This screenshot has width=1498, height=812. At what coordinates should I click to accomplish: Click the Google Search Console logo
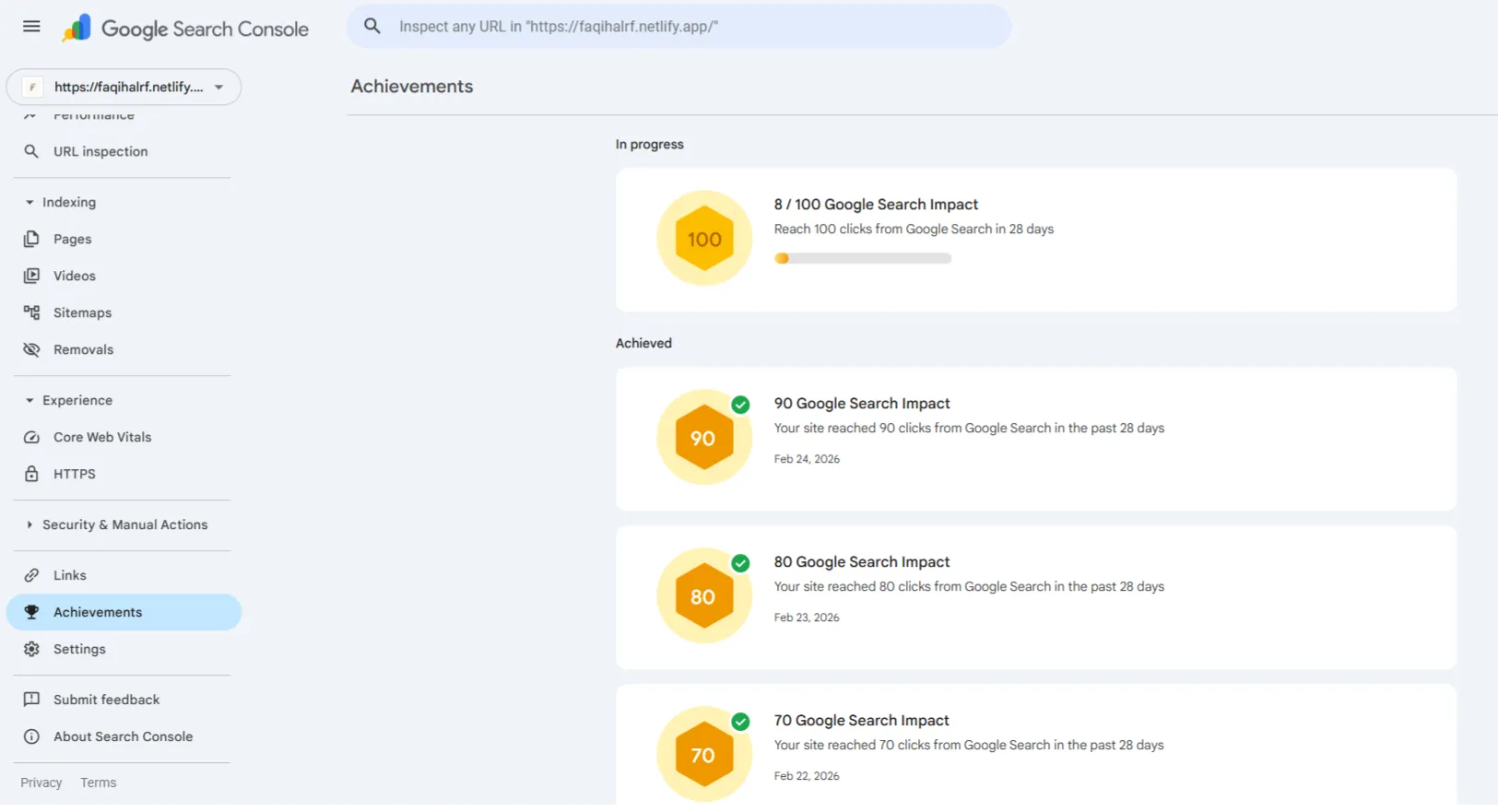tap(185, 29)
